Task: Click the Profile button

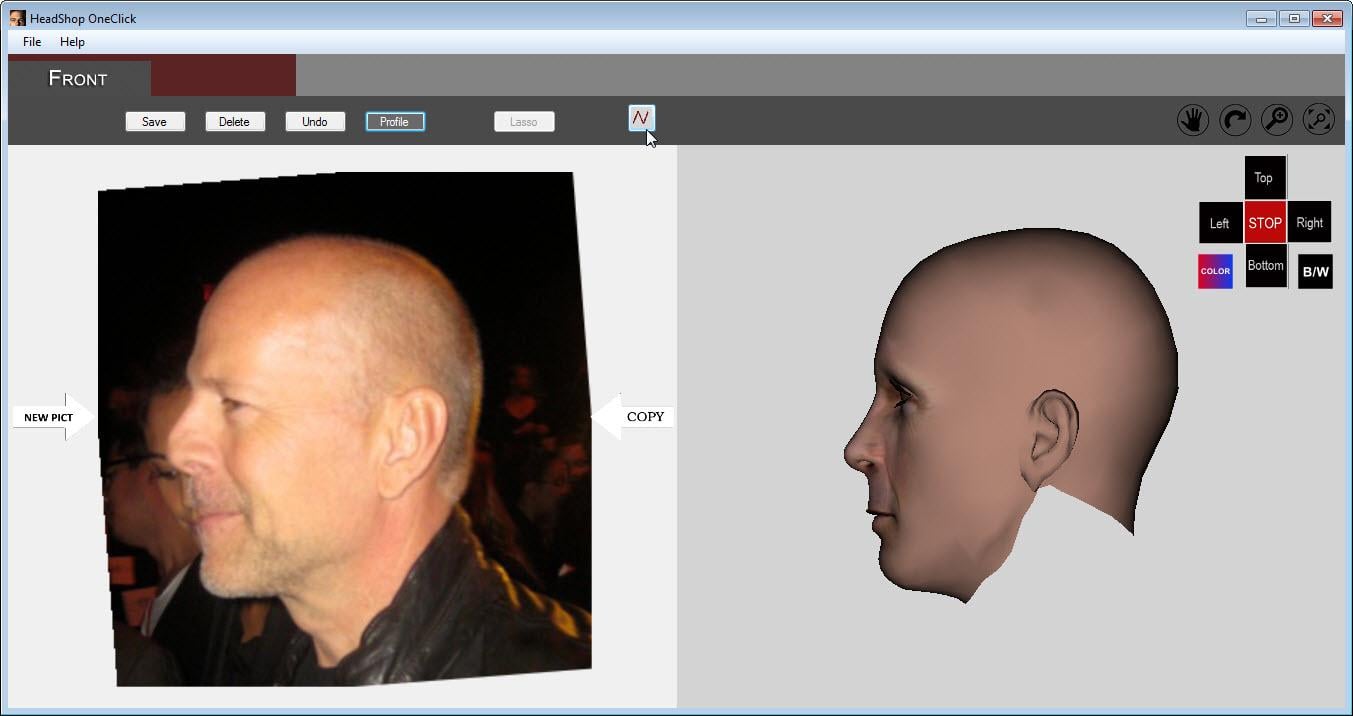Action: coord(395,122)
